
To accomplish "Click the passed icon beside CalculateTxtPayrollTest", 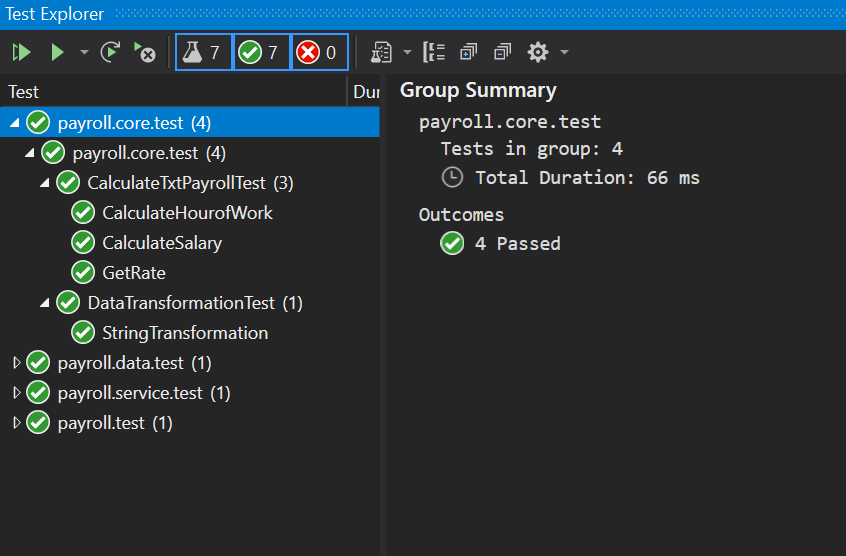I will [68, 182].
